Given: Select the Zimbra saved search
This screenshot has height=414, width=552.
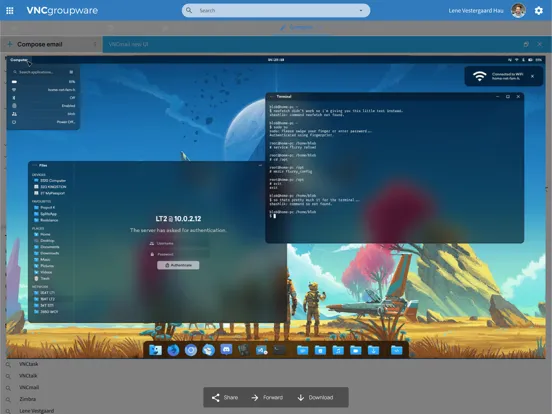Looking at the screenshot, I should coord(27,399).
